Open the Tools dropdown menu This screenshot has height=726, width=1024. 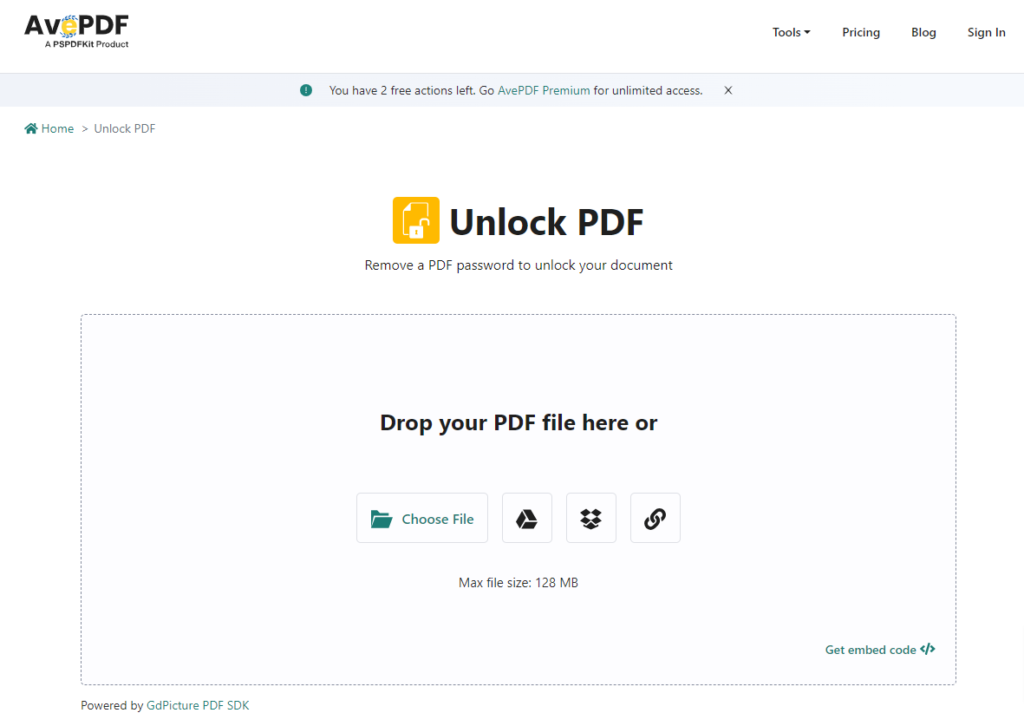tap(790, 31)
